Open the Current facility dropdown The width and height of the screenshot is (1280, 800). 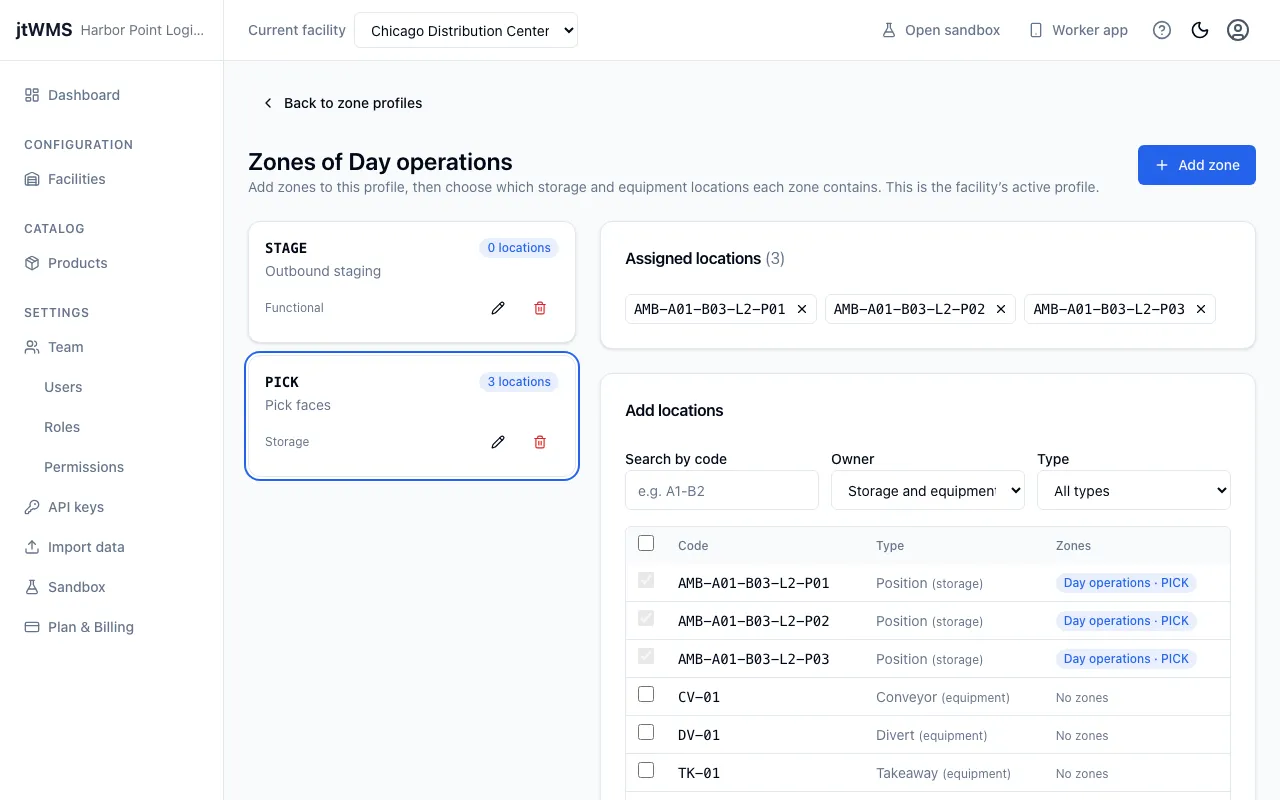(x=466, y=30)
